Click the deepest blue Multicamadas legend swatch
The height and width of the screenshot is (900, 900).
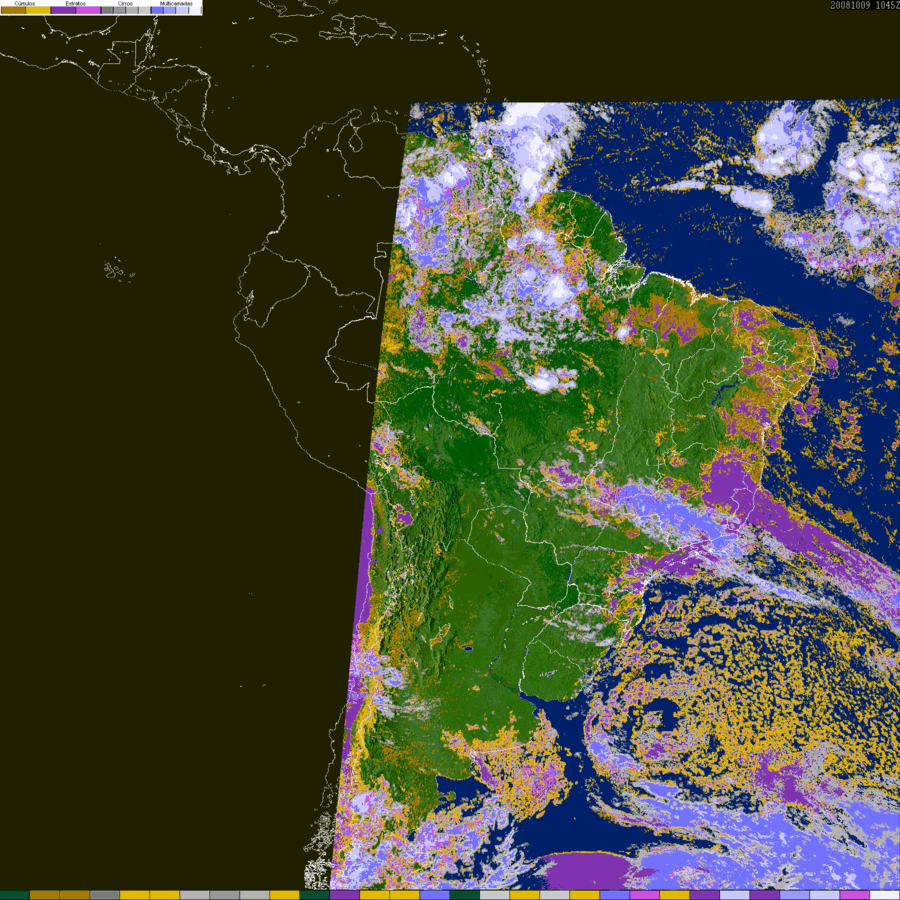[157, 10]
